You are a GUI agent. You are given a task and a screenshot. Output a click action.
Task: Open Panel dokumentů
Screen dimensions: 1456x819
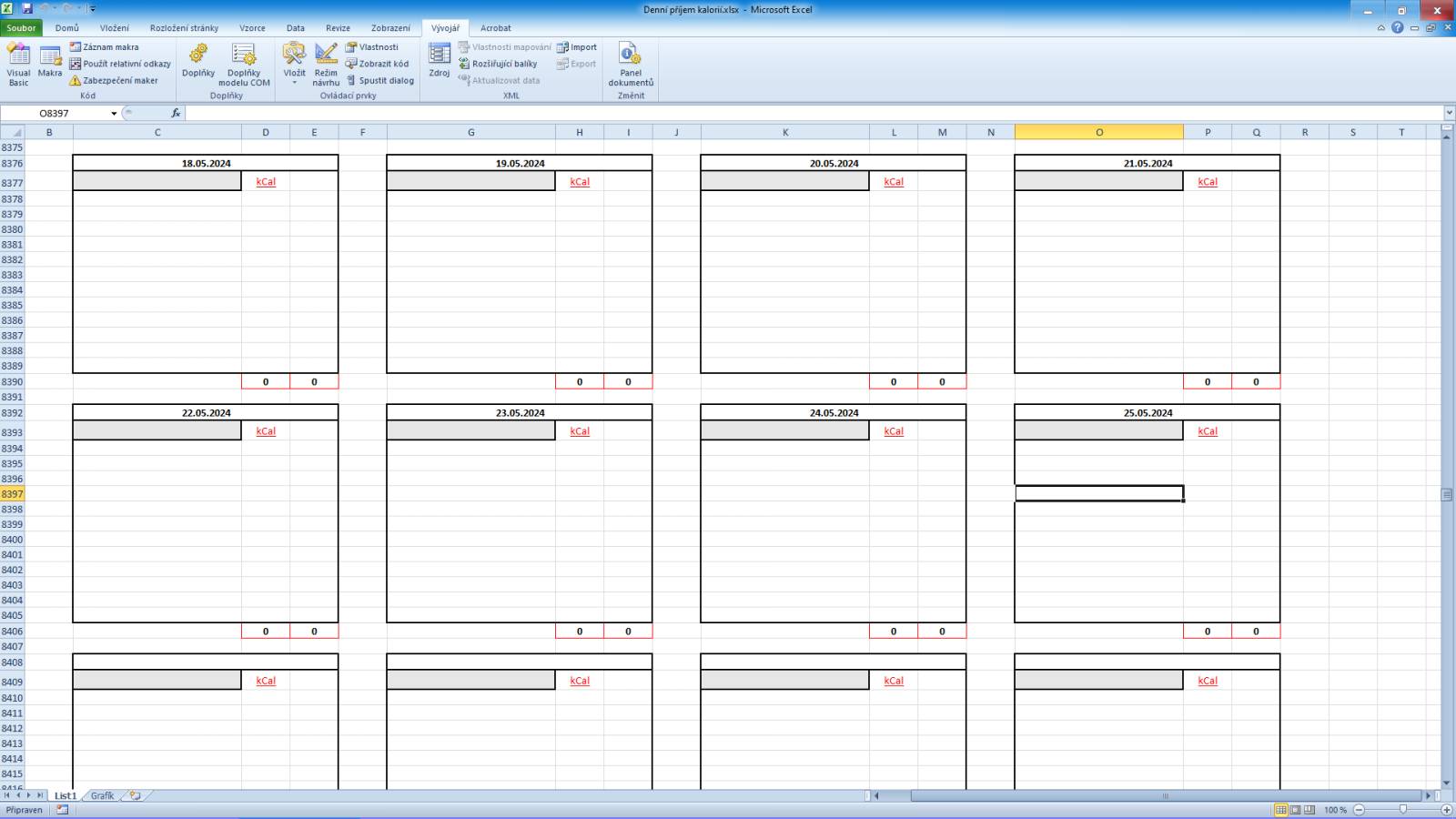(631, 64)
